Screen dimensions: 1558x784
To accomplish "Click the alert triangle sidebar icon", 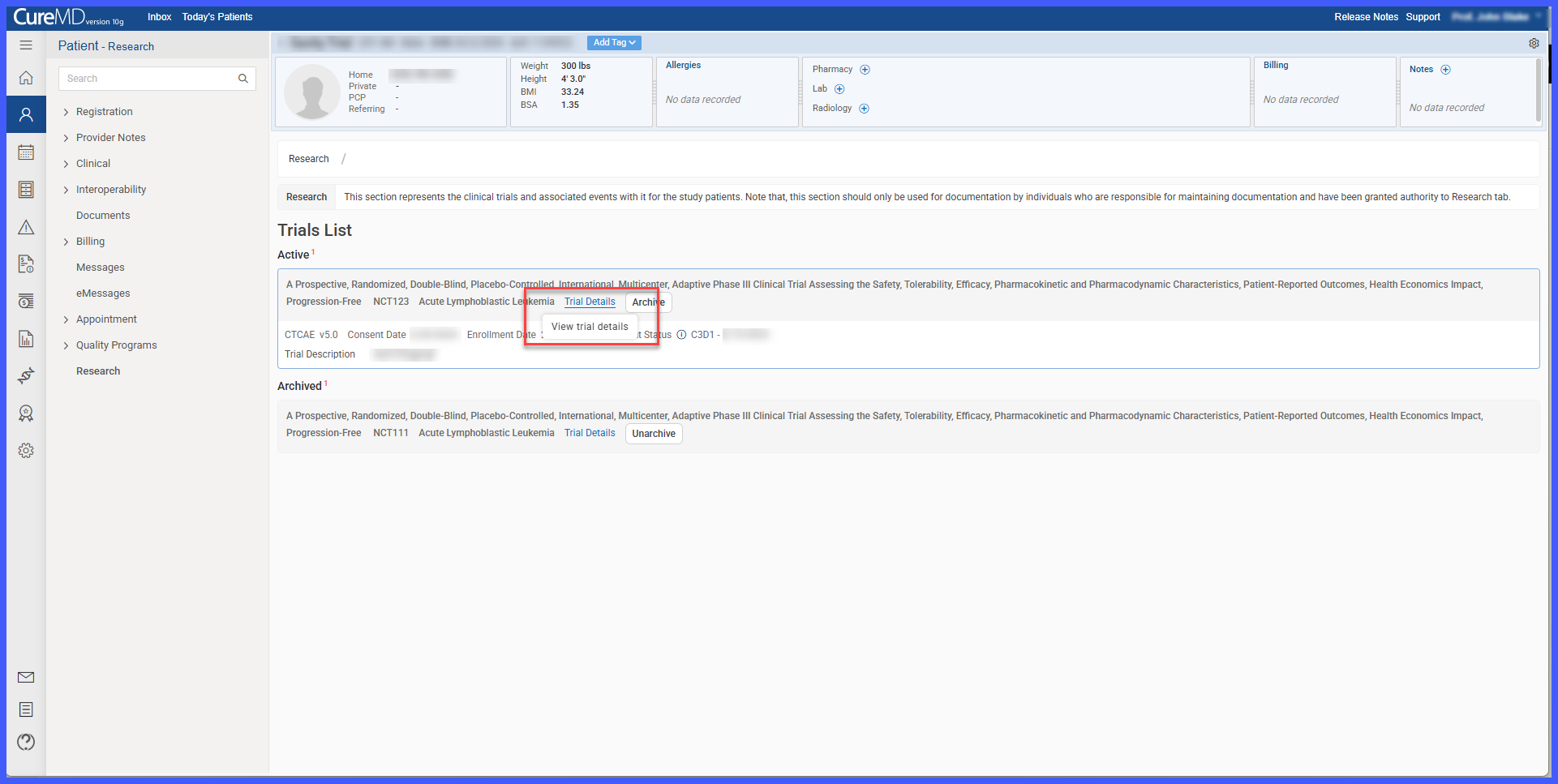I will 26,227.
